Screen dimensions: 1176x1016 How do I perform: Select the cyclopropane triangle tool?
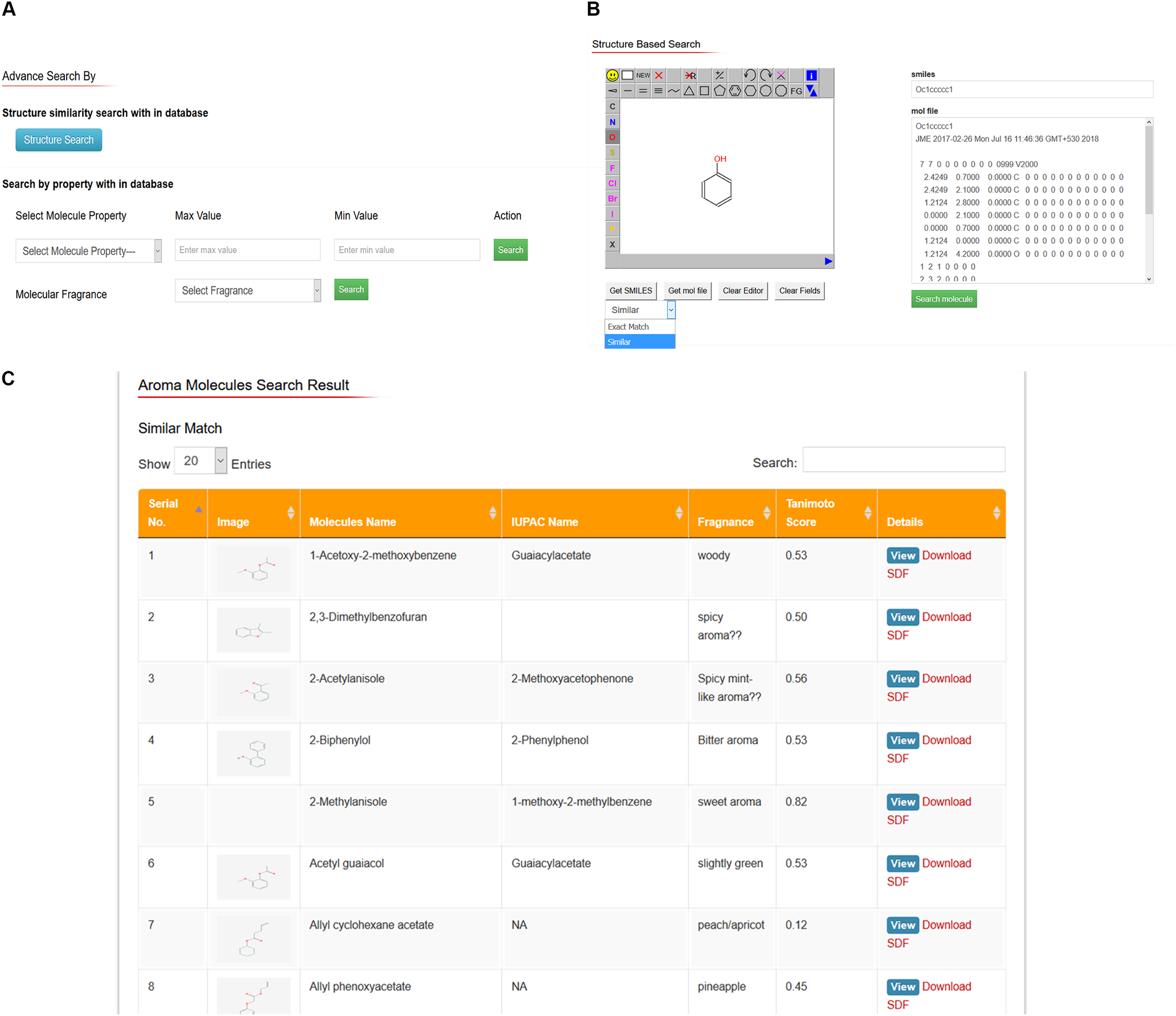coord(689,91)
